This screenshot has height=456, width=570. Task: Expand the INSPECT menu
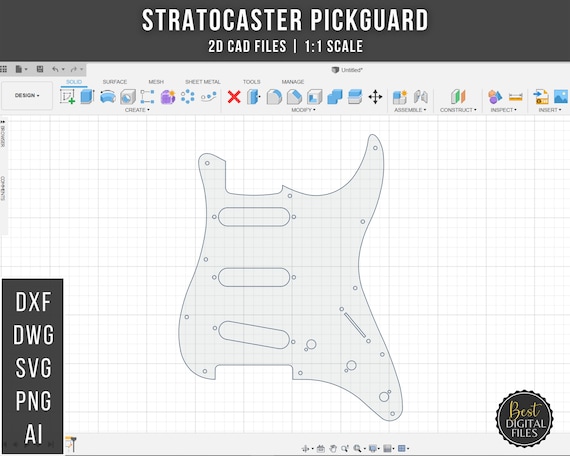coord(503,110)
